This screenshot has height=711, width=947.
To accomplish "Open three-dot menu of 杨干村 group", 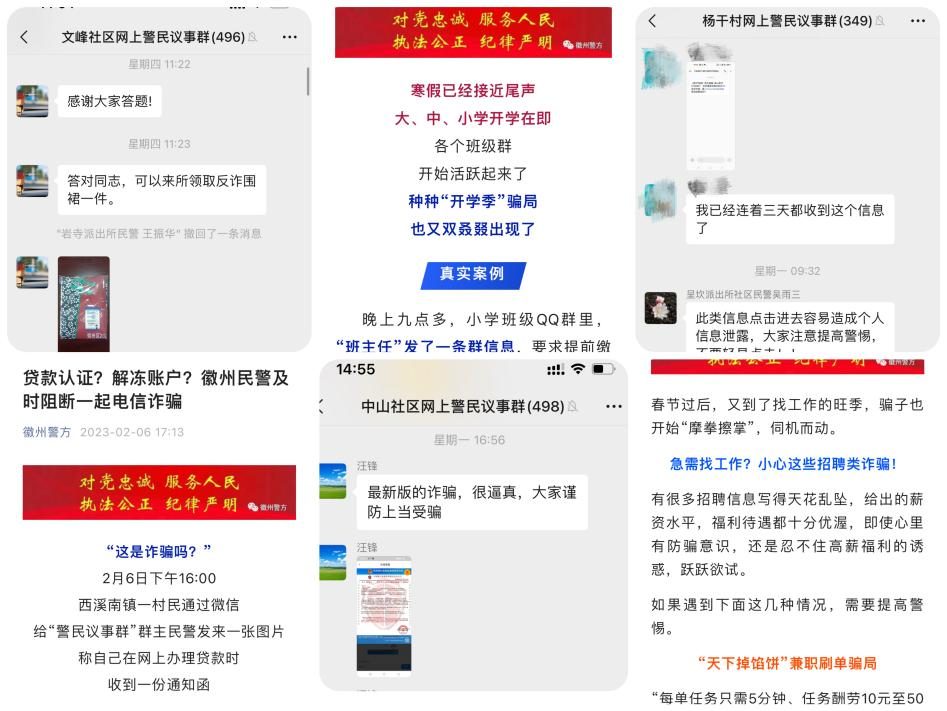I will 917,21.
